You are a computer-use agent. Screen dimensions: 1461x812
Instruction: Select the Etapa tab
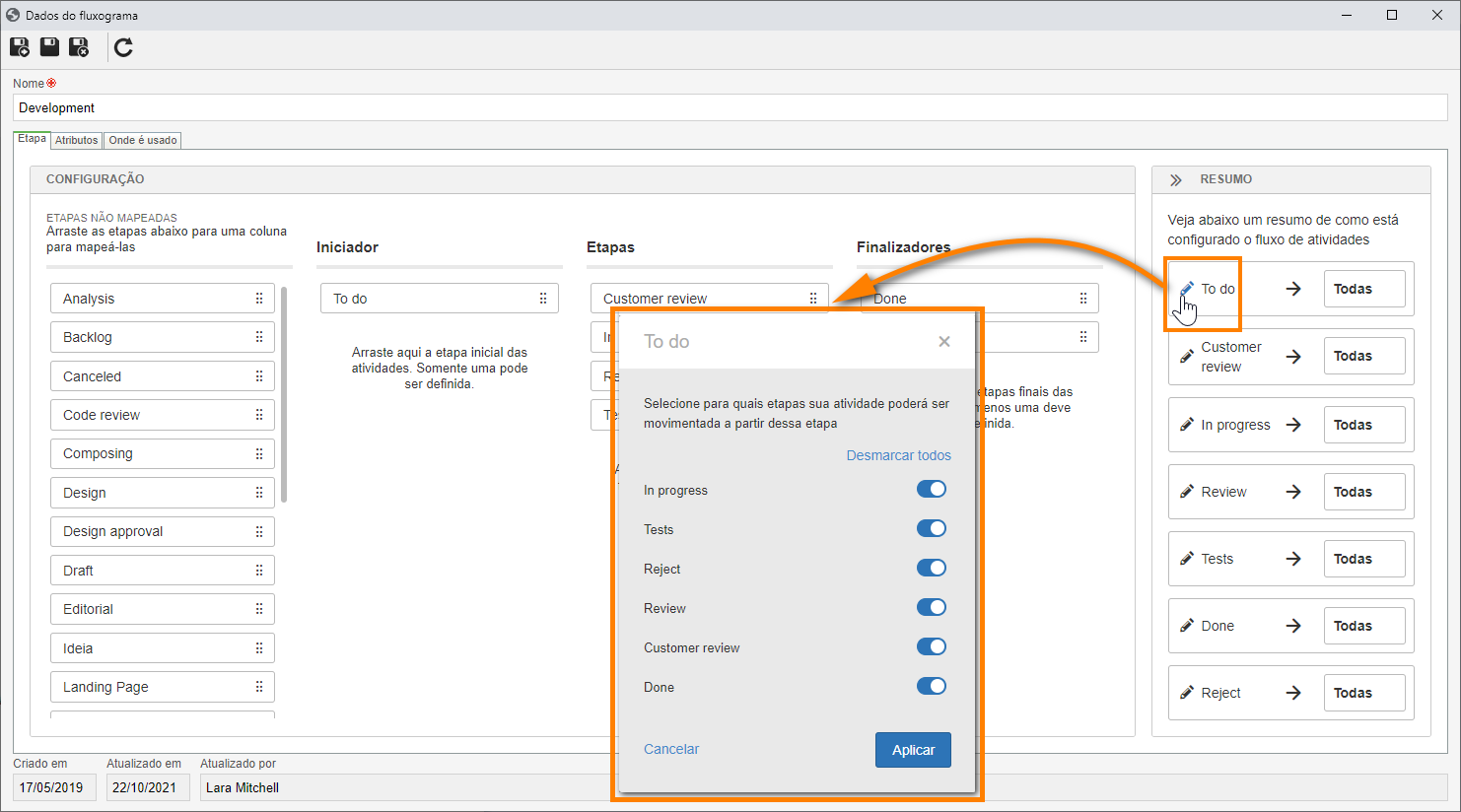(32, 139)
